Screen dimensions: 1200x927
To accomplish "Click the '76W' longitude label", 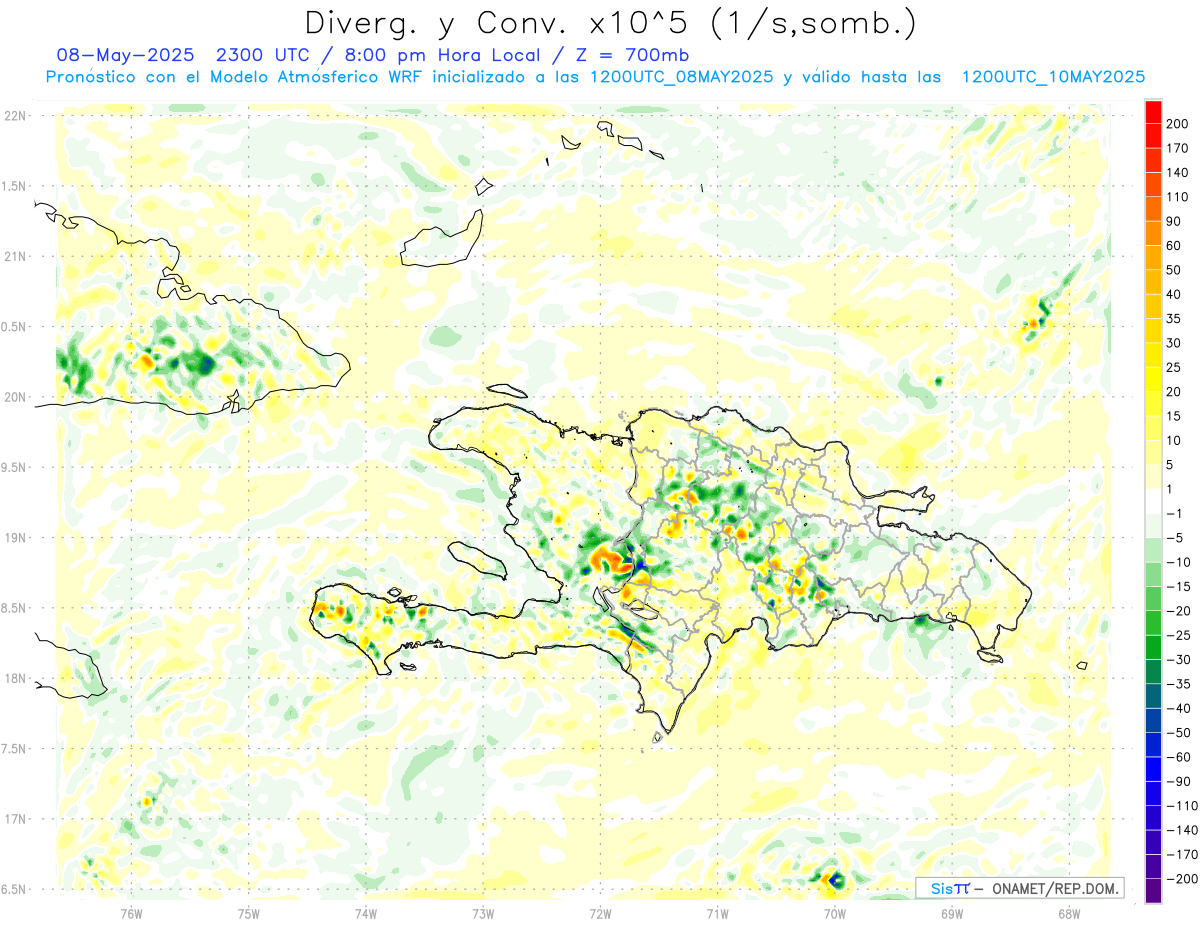I will [131, 913].
